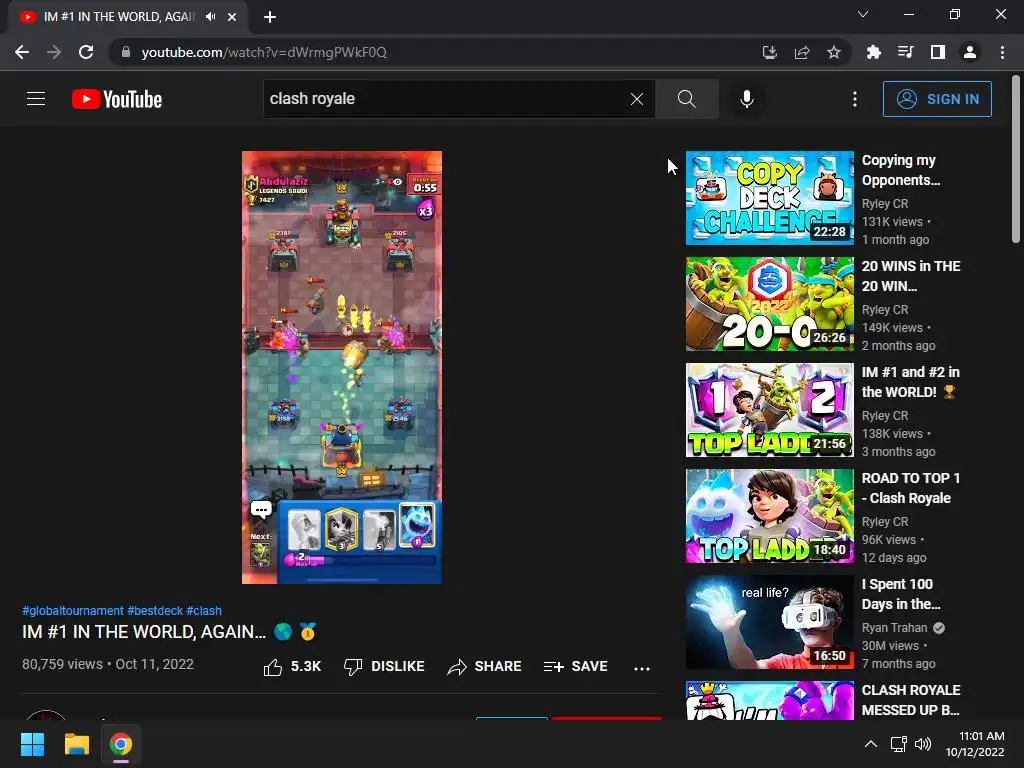Image resolution: width=1024 pixels, height=768 pixels.
Task: Open the '20-0' video thumbnail
Action: pos(769,304)
